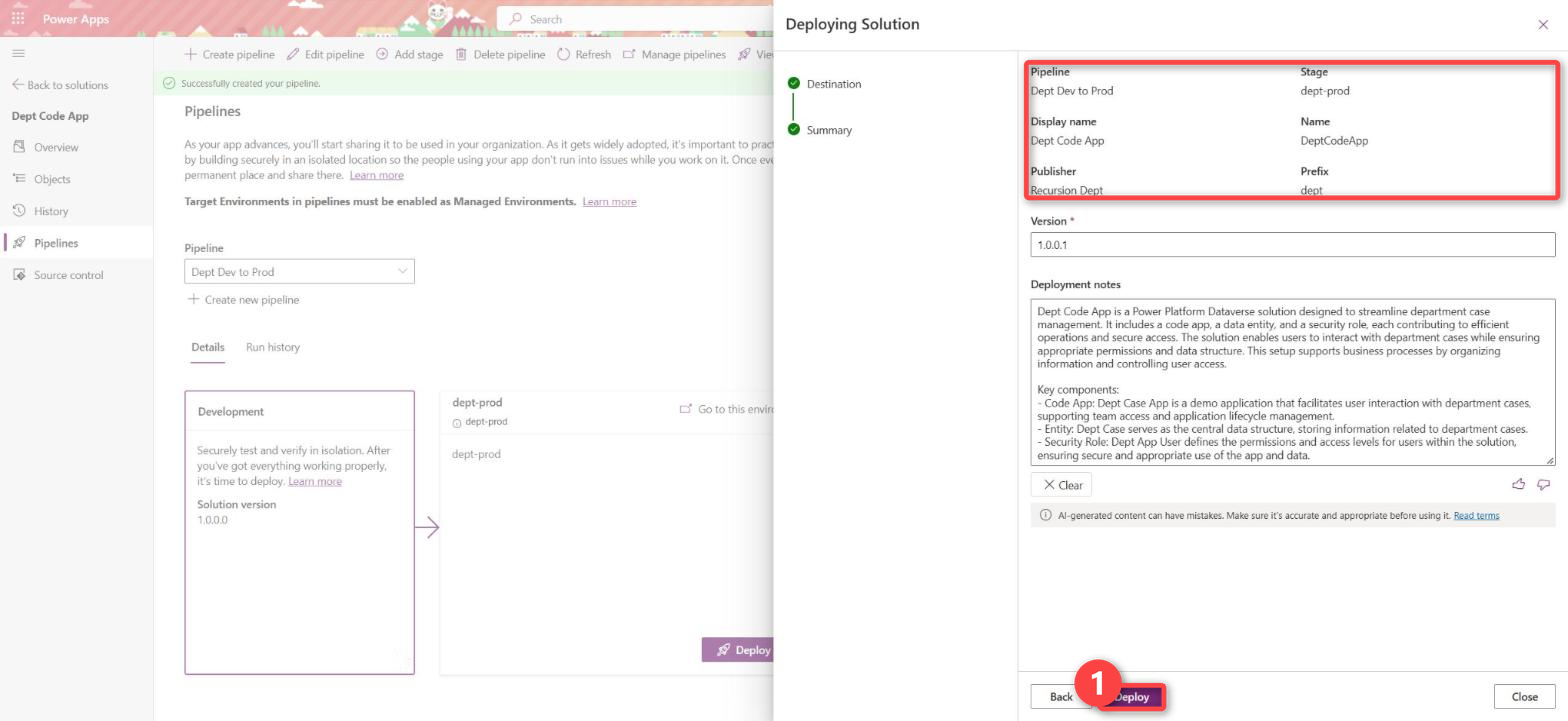Click the Summary step in the wizard
The width and height of the screenshot is (1568, 721).
tap(829, 130)
